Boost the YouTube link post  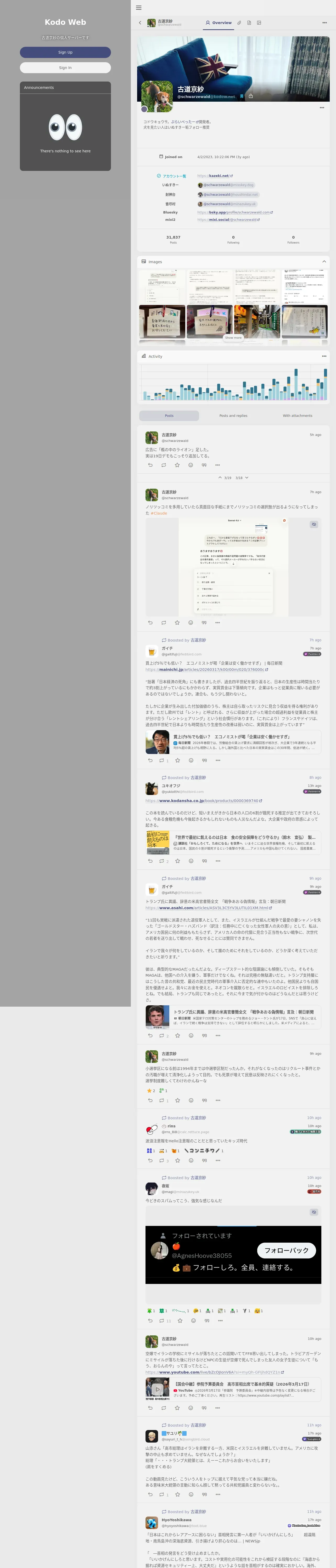tap(164, 1407)
